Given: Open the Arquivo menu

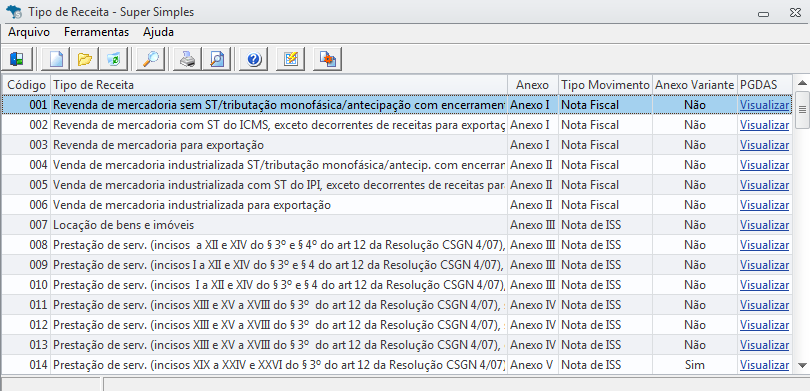Looking at the screenshot, I should (29, 32).
